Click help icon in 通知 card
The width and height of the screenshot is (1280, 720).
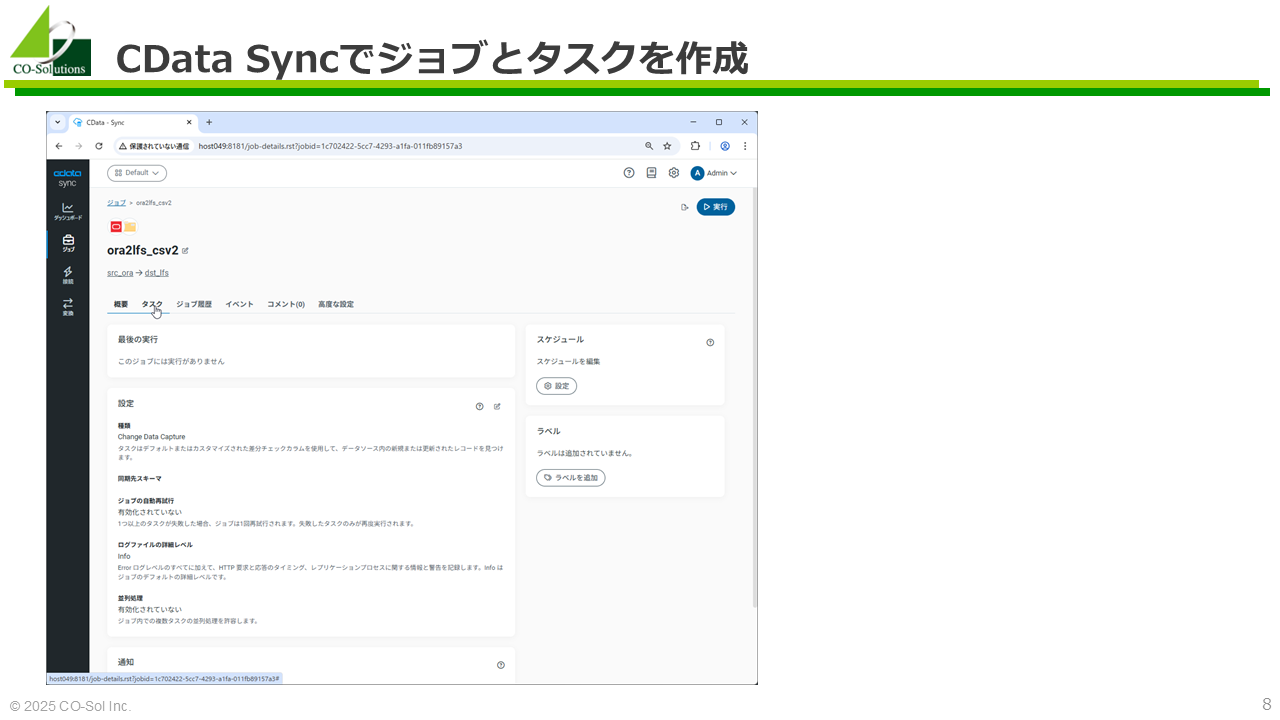(501, 665)
